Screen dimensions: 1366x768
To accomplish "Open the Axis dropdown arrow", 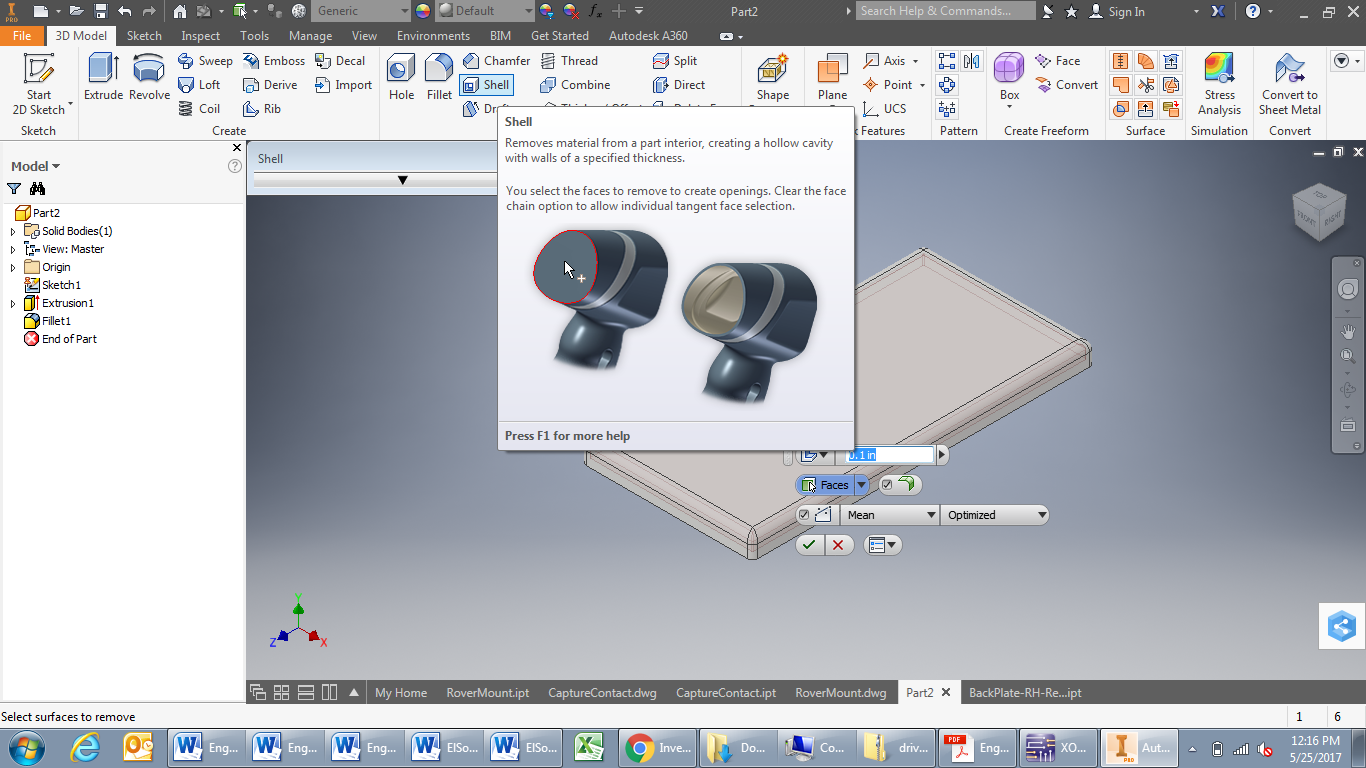I will pos(917,61).
